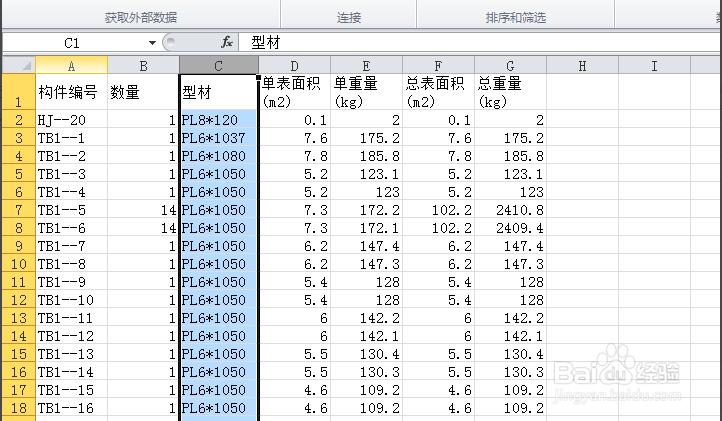This screenshot has height=421, width=722.
Task: Click the 总表面积(m2) header cell
Action: tap(438, 92)
